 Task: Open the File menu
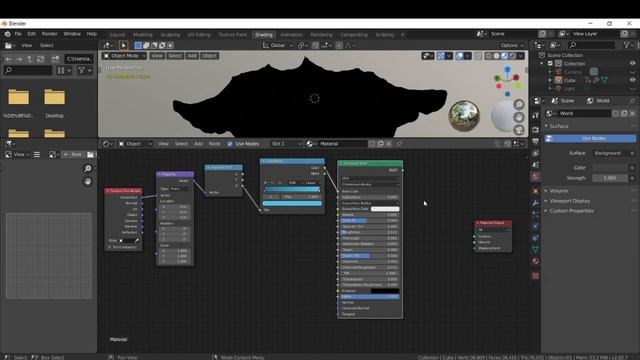tap(18, 34)
